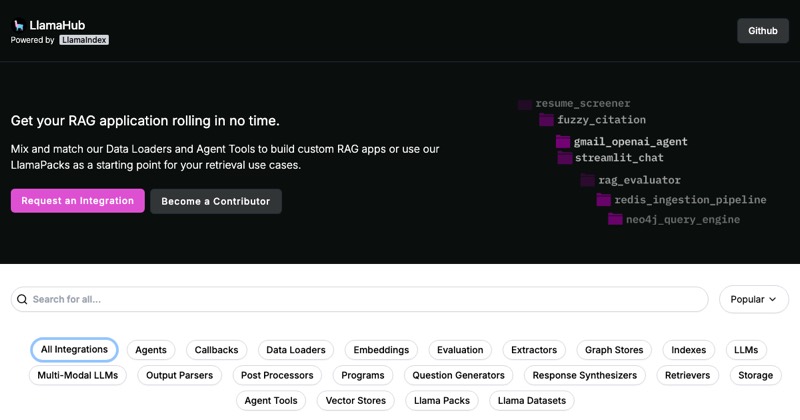Click the neo4j_query_engine folder icon

(615, 219)
